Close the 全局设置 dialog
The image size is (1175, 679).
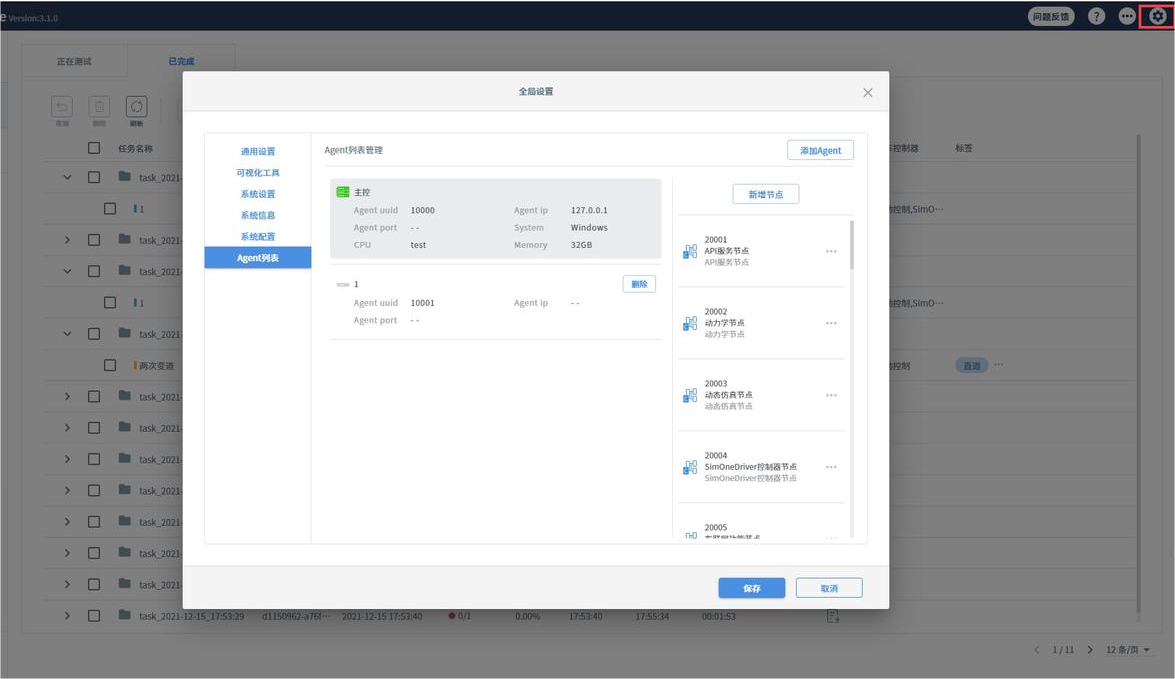tap(868, 92)
